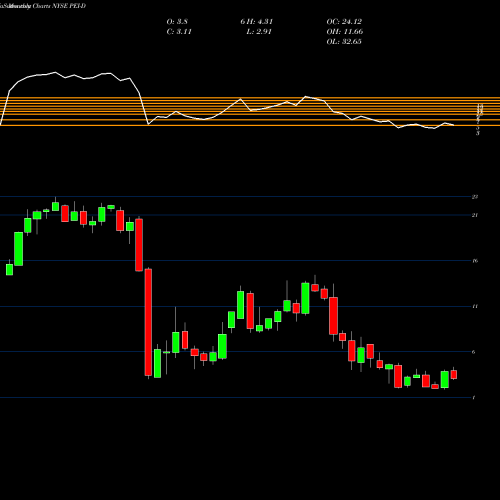Click the price axis label 6
This screenshot has height=500, width=500.
tap(474, 352)
